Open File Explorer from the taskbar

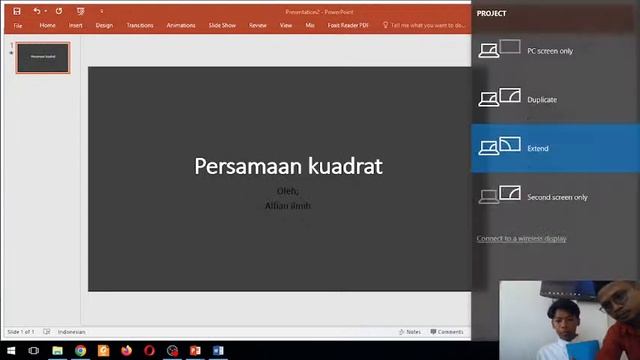pyautogui.click(x=57, y=351)
